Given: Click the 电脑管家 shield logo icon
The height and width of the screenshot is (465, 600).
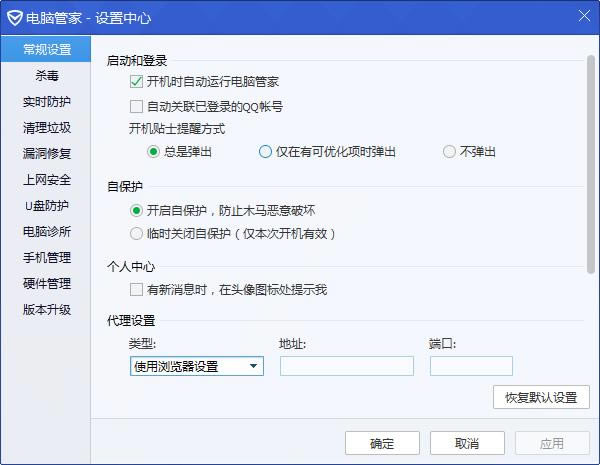Looking at the screenshot, I should click(15, 18).
